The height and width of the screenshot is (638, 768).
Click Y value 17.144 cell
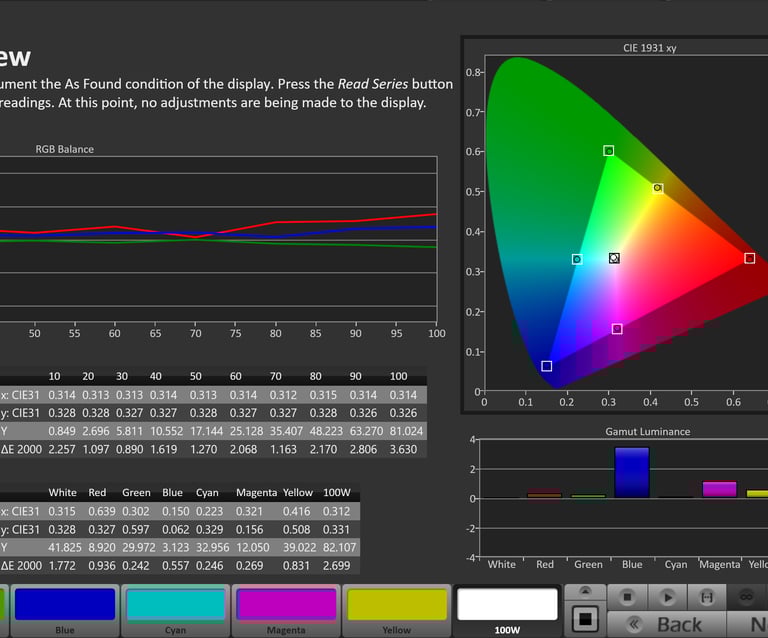[x=206, y=431]
